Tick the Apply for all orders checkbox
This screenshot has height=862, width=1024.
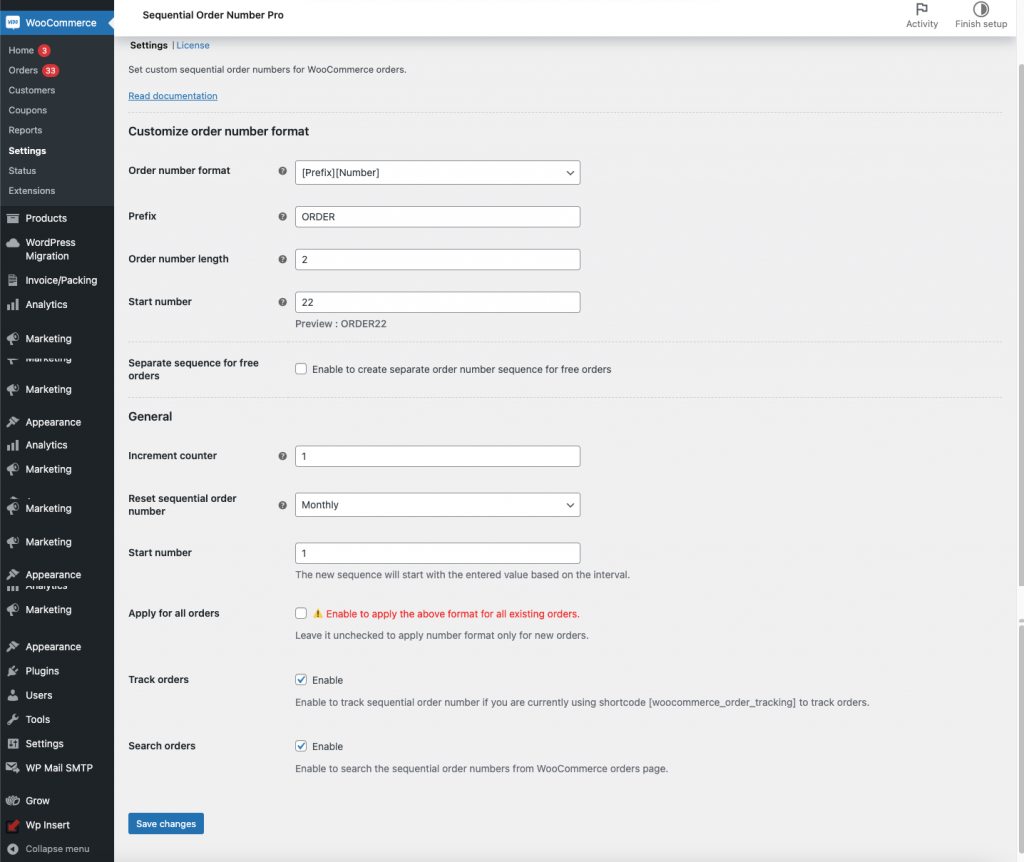pos(300,613)
